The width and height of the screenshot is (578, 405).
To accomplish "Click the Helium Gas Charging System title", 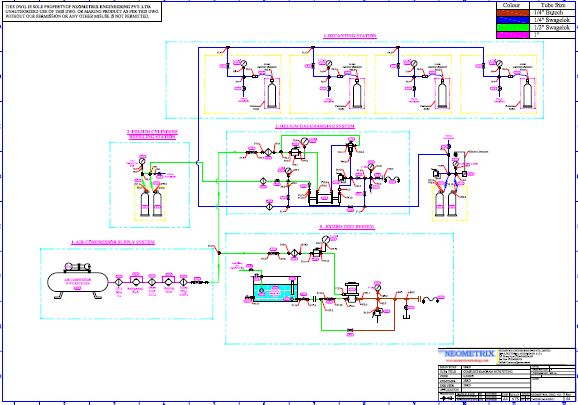I will coord(315,126).
